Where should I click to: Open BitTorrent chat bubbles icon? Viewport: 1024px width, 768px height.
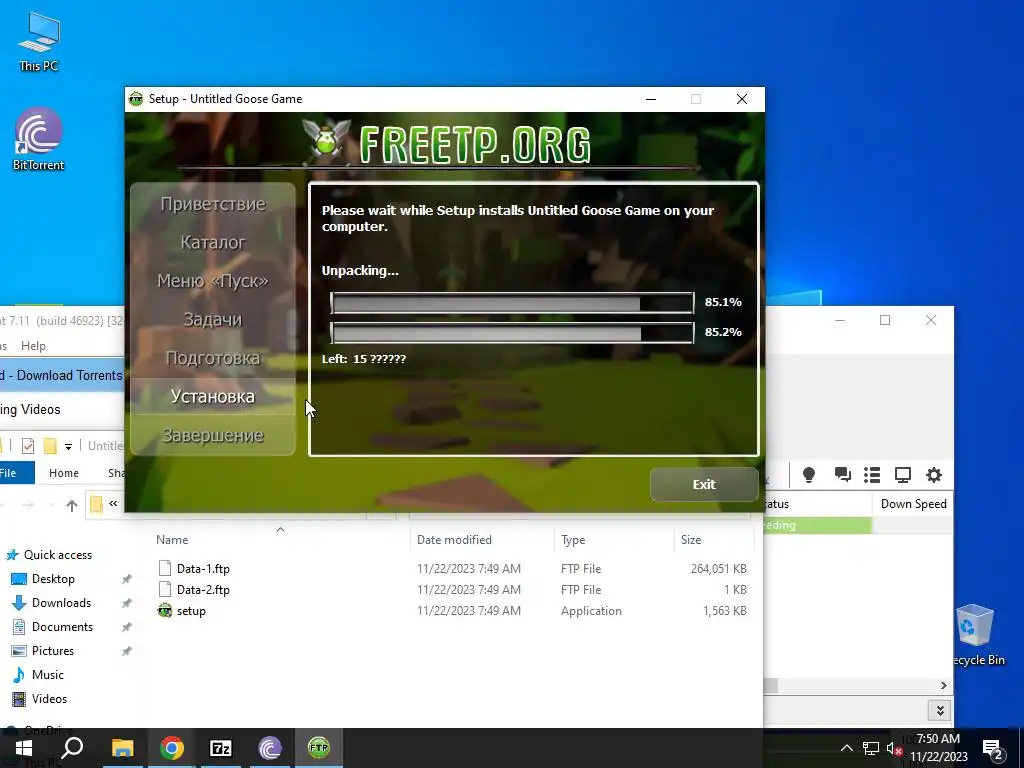tap(842, 475)
